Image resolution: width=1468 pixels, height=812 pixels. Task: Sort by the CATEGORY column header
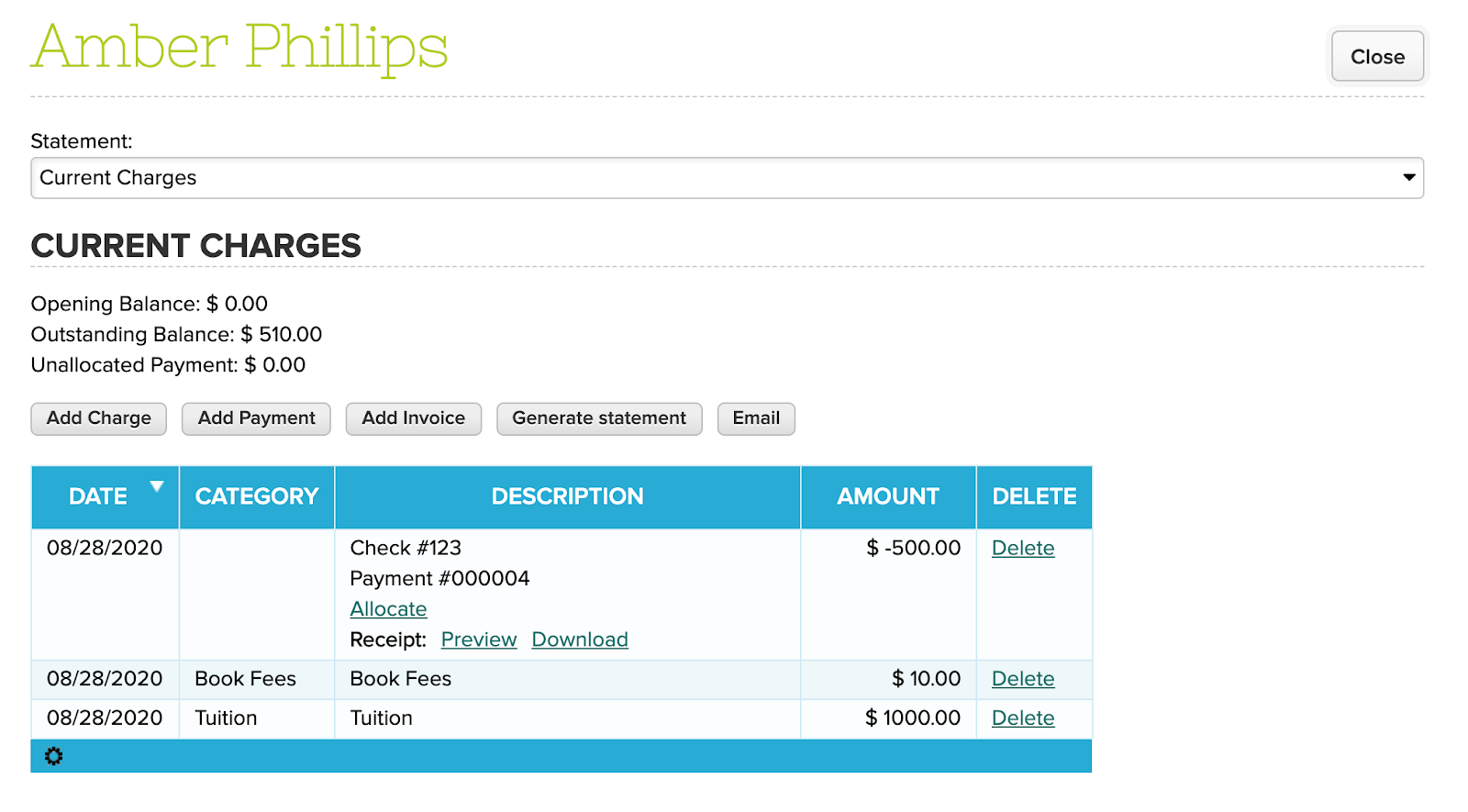(257, 496)
